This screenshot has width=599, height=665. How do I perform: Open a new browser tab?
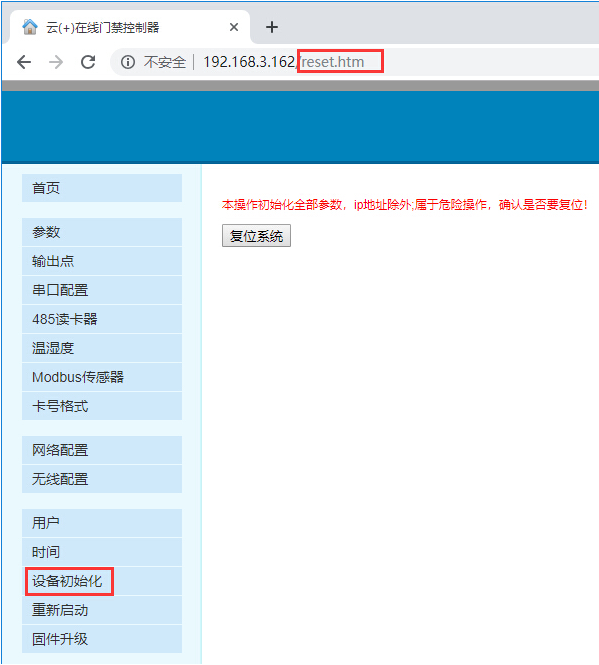coord(272,27)
